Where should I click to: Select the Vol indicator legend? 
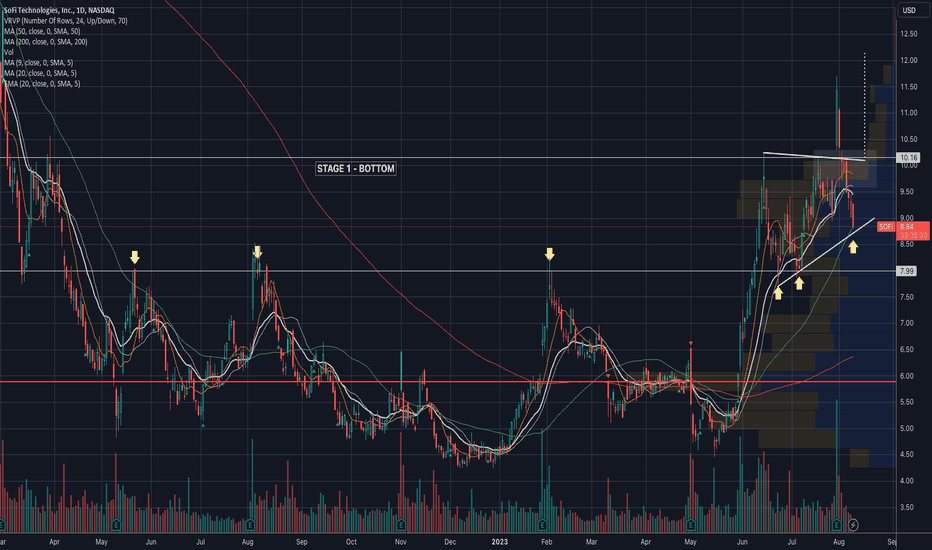(x=8, y=52)
